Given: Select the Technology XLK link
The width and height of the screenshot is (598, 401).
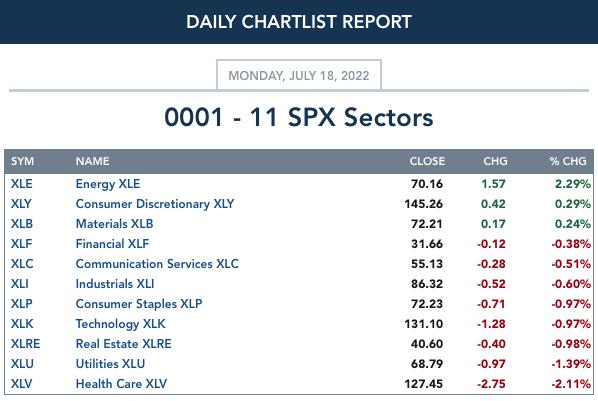Looking at the screenshot, I should 121,324.
